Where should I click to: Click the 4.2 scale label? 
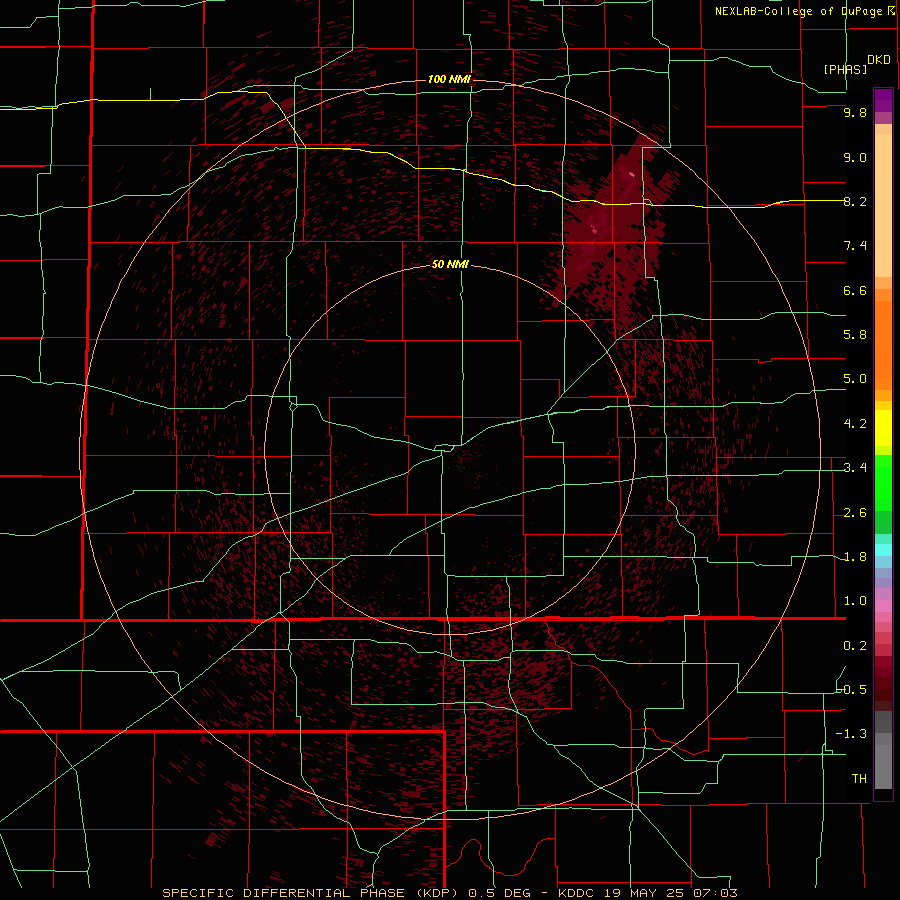855,424
